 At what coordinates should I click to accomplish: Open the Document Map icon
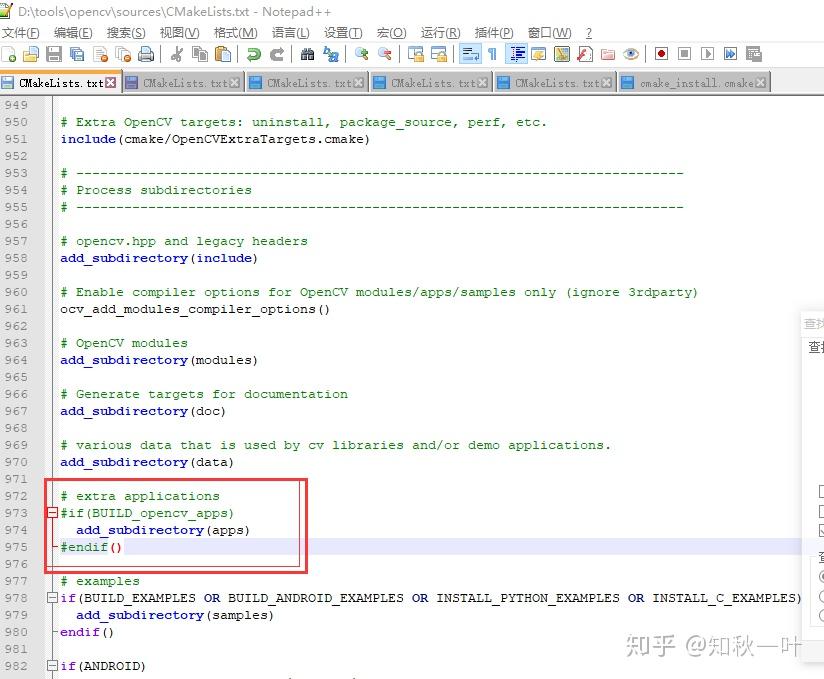pos(562,54)
